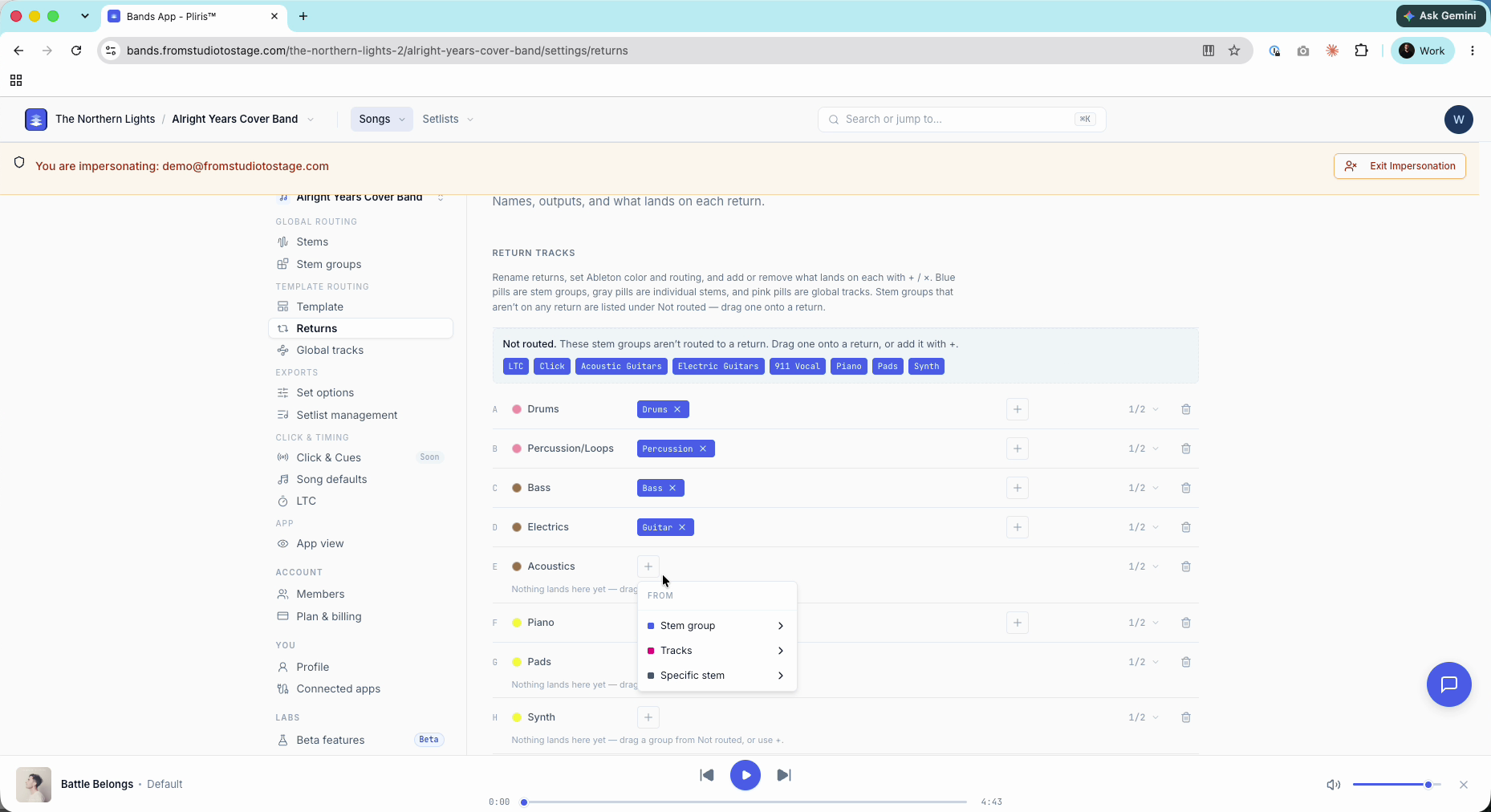Add a source to the Drums return

point(1018,409)
